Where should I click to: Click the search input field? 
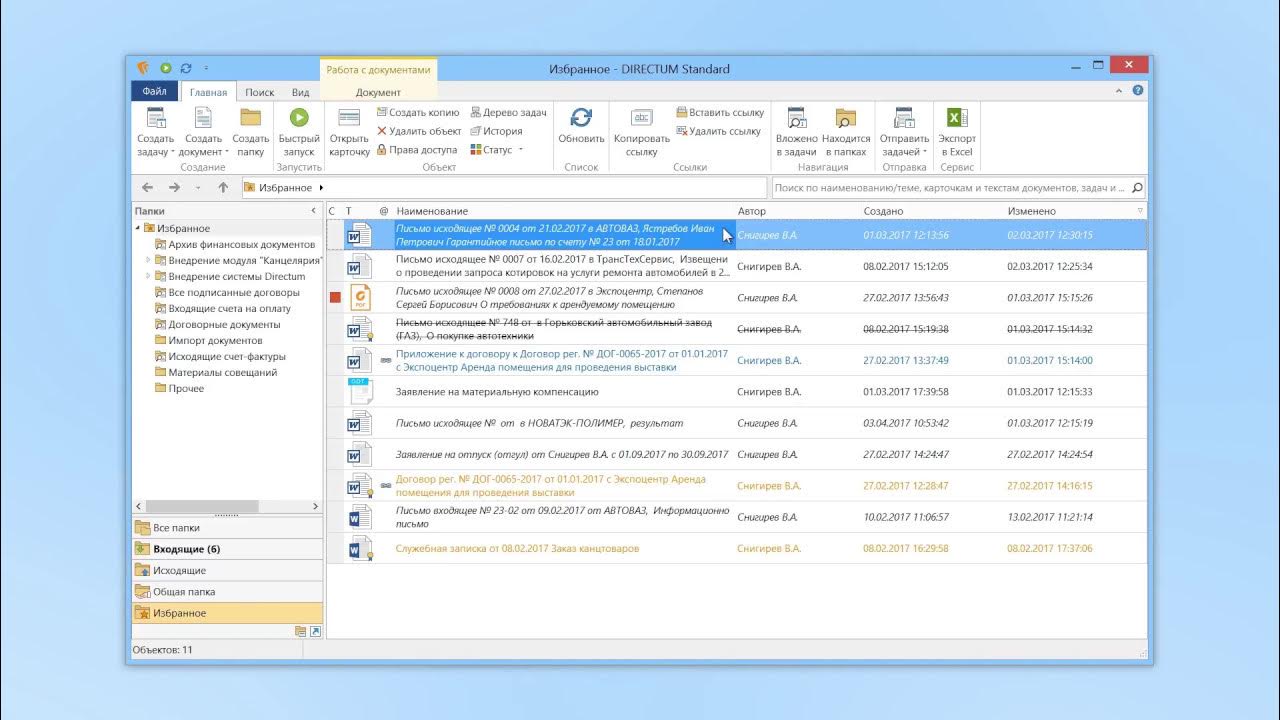950,187
